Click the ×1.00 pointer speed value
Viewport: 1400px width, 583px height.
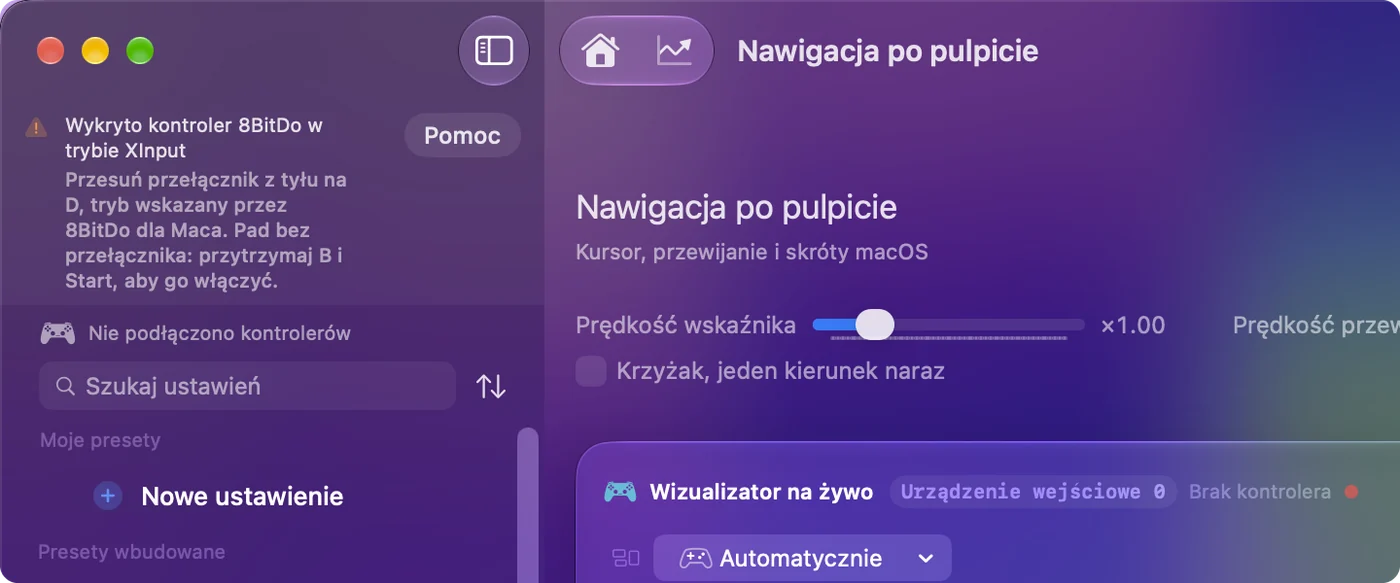click(x=1133, y=325)
